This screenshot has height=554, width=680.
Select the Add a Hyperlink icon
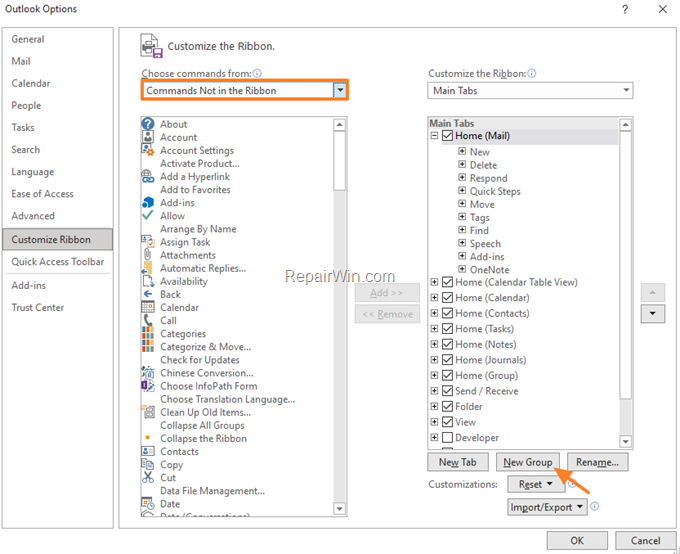[x=148, y=177]
